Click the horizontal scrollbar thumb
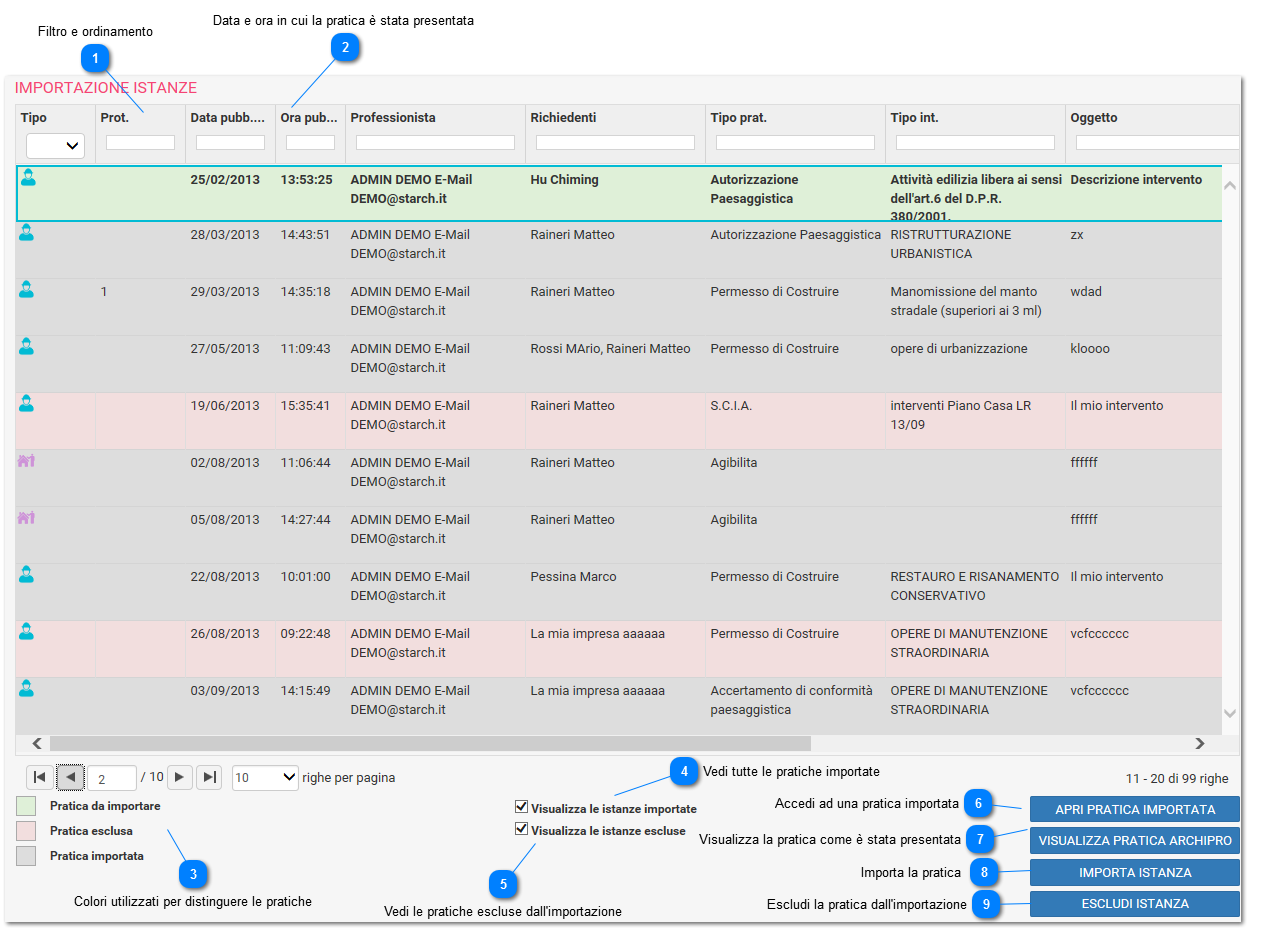 pos(430,743)
